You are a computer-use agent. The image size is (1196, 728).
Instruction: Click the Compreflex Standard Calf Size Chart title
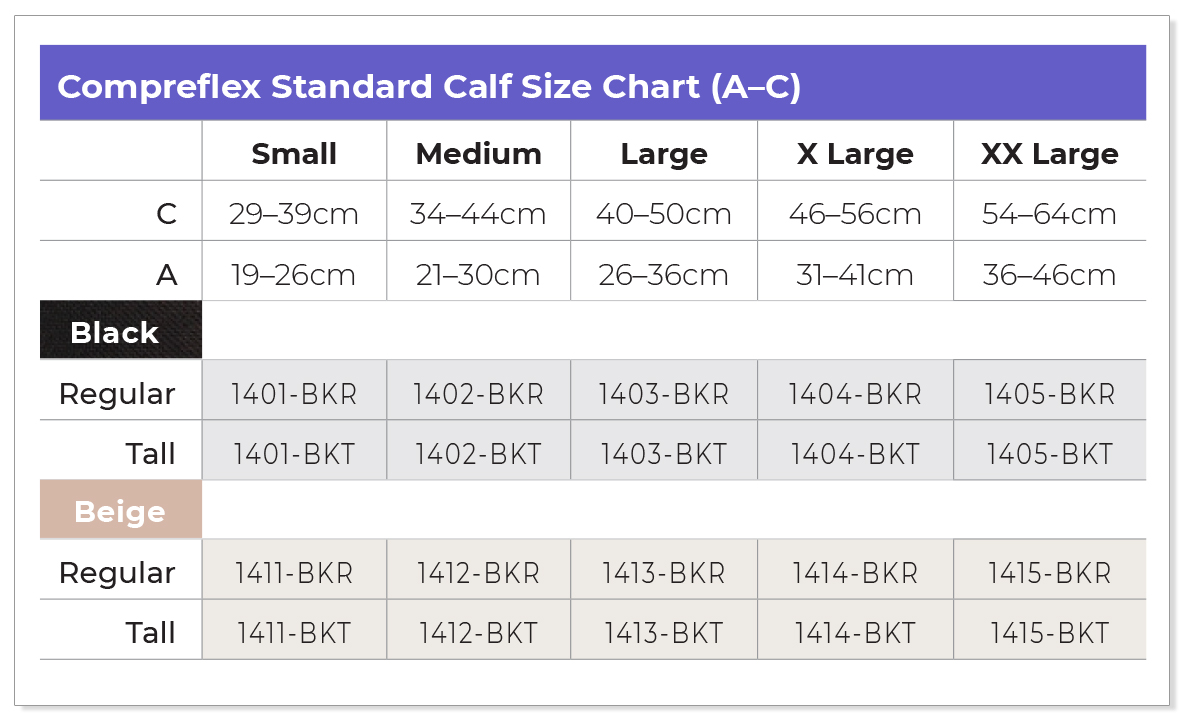coord(429,86)
